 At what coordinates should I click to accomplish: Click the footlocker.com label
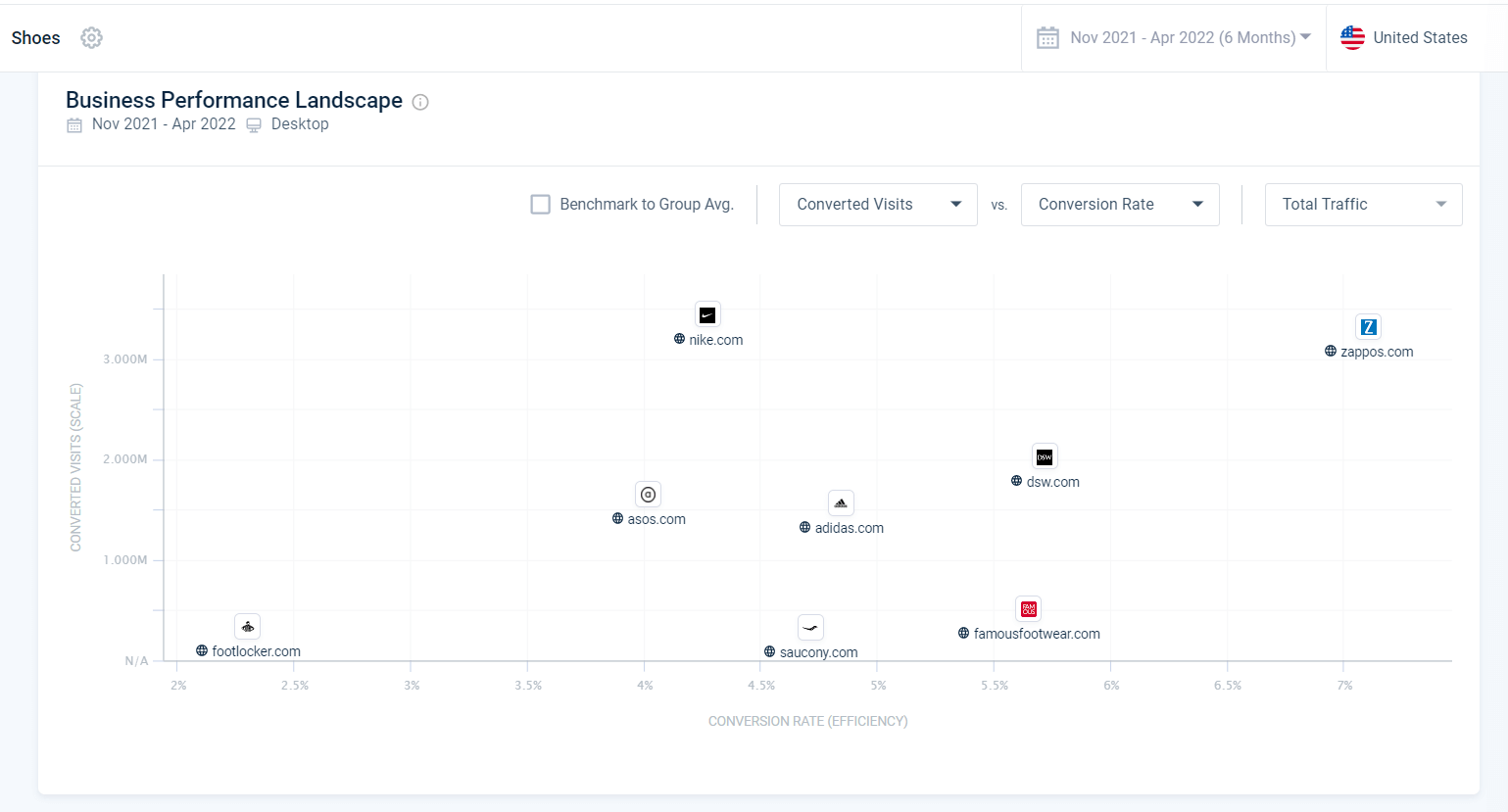[x=256, y=651]
